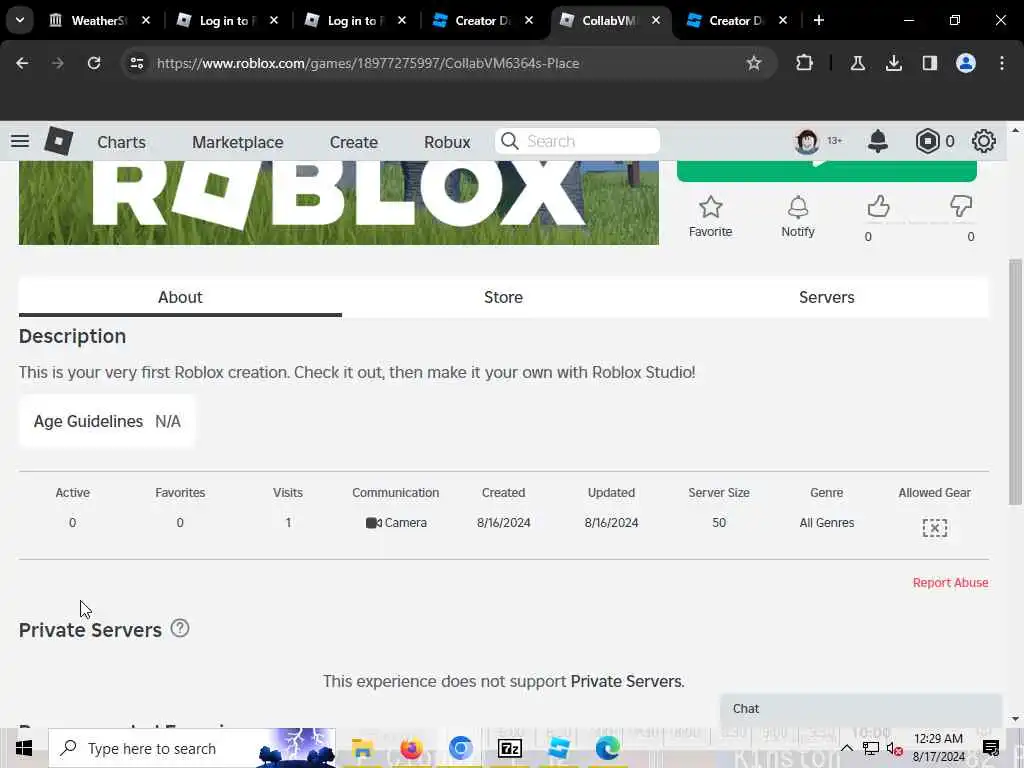Open the browser profile icon
This screenshot has height=768, width=1024.
(966, 63)
